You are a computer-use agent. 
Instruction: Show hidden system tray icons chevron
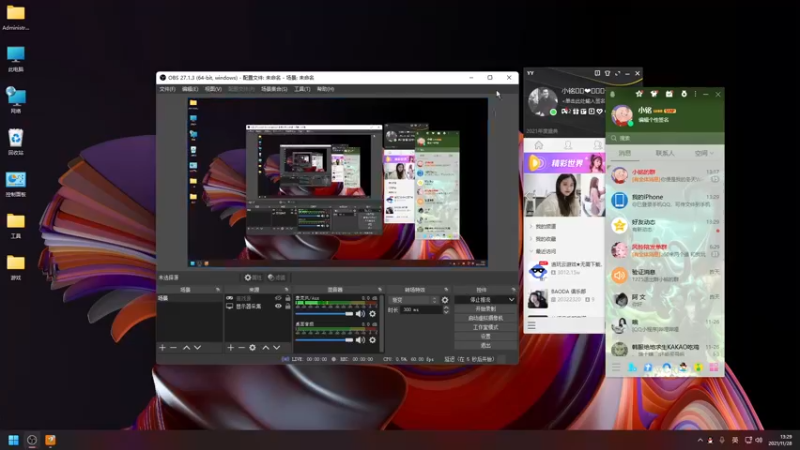pos(700,440)
